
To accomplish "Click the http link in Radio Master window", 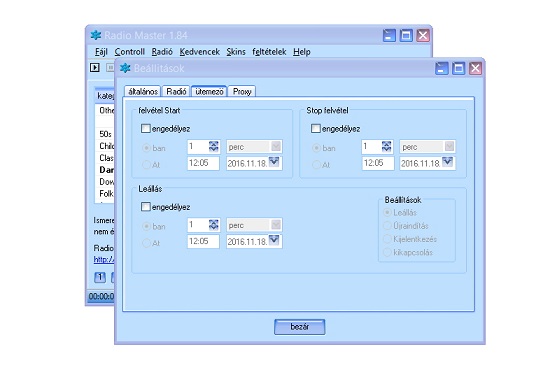I will tap(104, 260).
